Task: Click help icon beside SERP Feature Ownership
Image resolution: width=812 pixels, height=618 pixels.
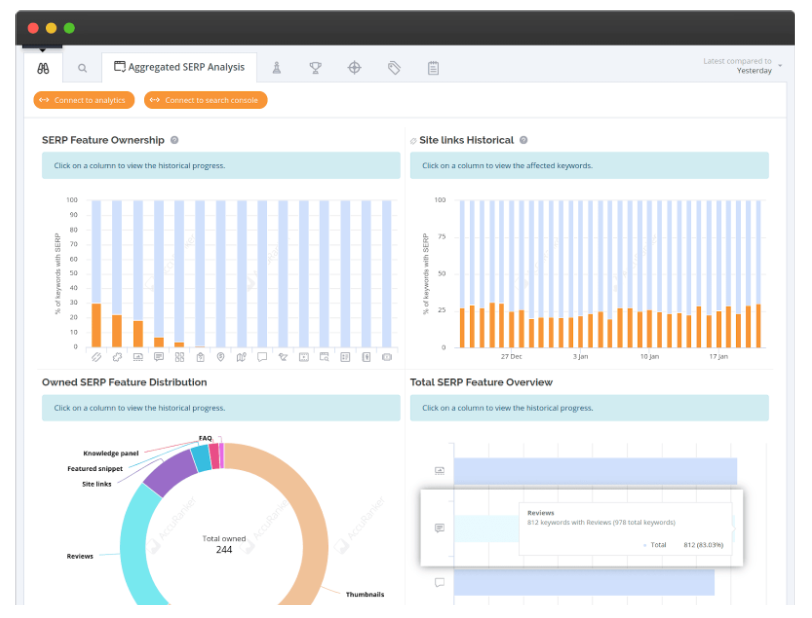Action: point(175,140)
